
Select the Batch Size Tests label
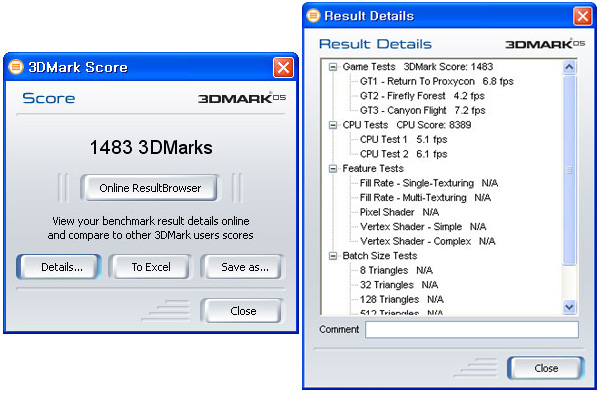pyautogui.click(x=380, y=256)
